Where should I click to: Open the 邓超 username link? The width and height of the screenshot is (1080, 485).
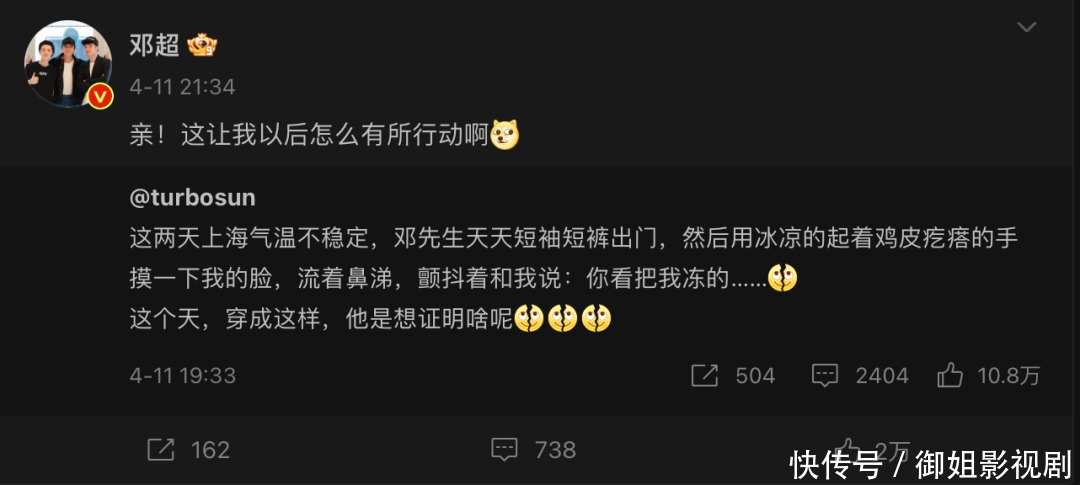coord(154,45)
